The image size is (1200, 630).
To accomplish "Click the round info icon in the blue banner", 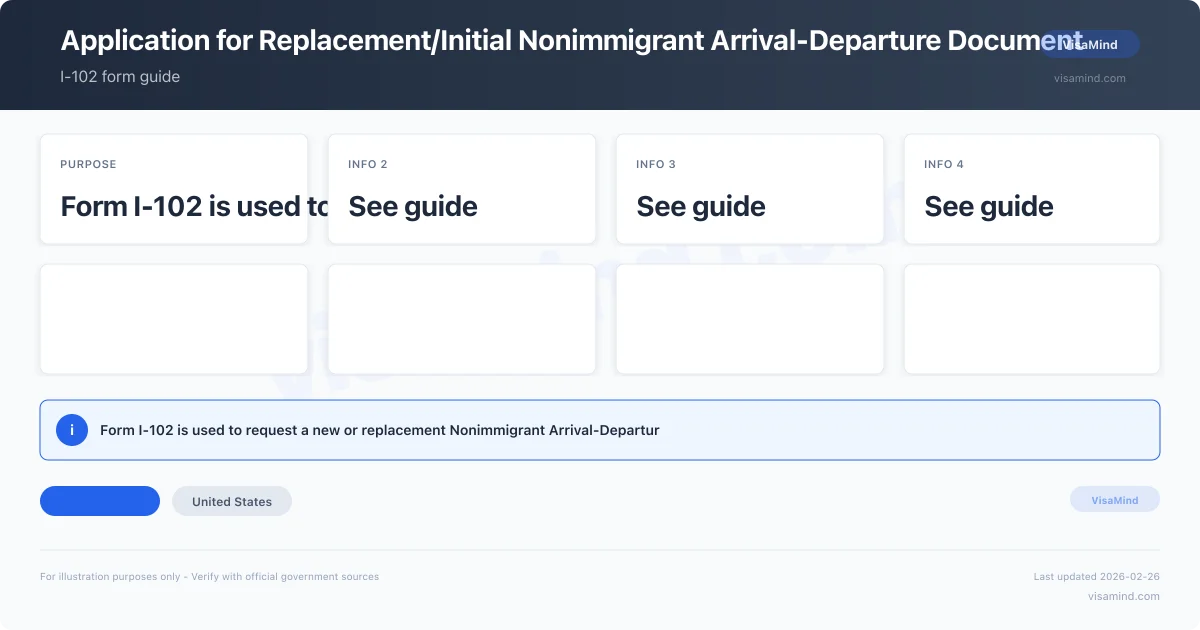I will tap(72, 430).
